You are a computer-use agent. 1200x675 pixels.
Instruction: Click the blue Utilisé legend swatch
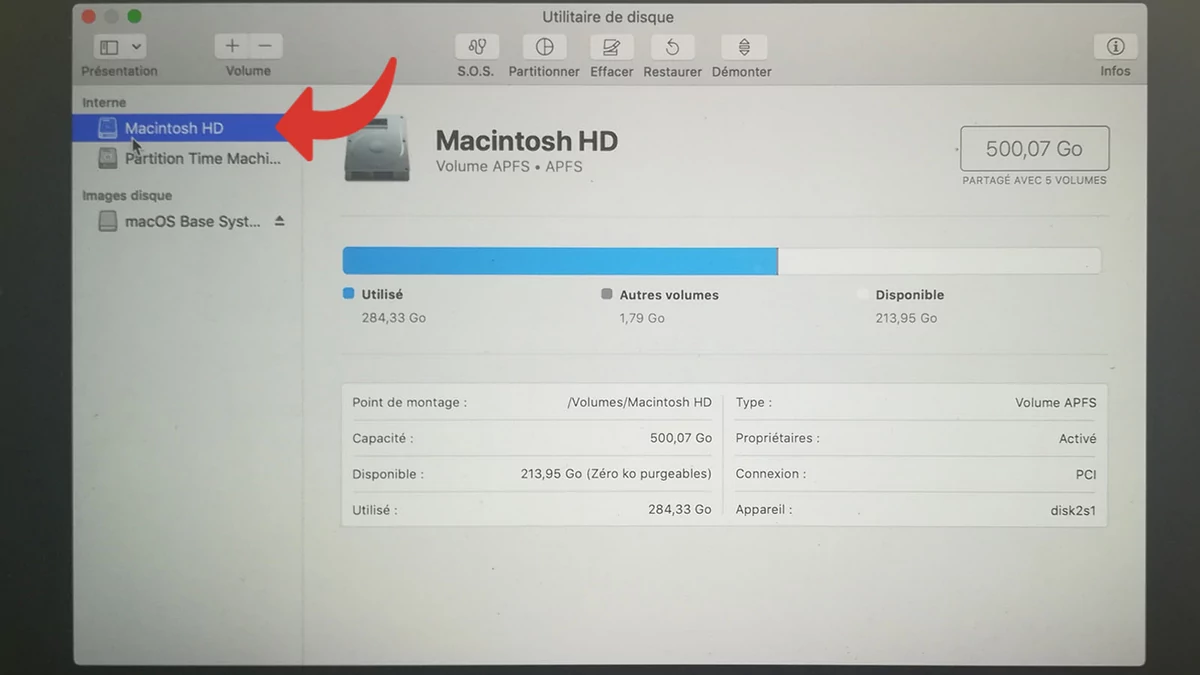click(348, 294)
